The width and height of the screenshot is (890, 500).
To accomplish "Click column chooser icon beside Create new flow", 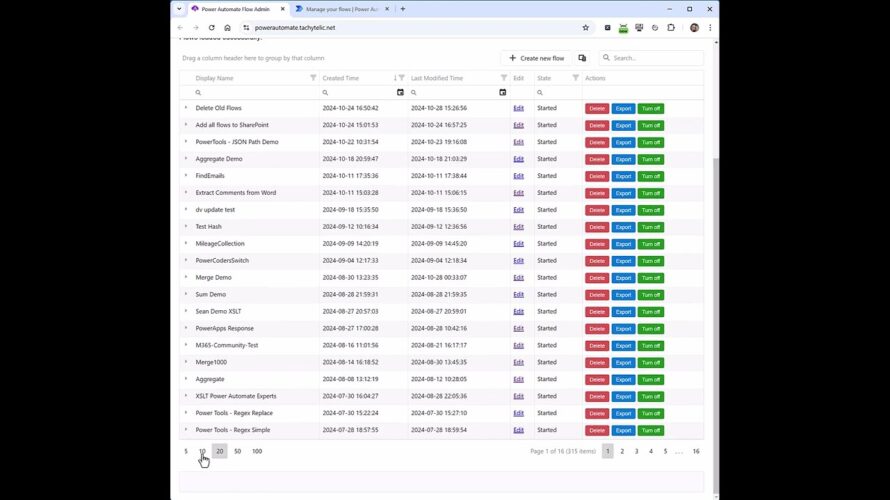I will click(x=582, y=58).
